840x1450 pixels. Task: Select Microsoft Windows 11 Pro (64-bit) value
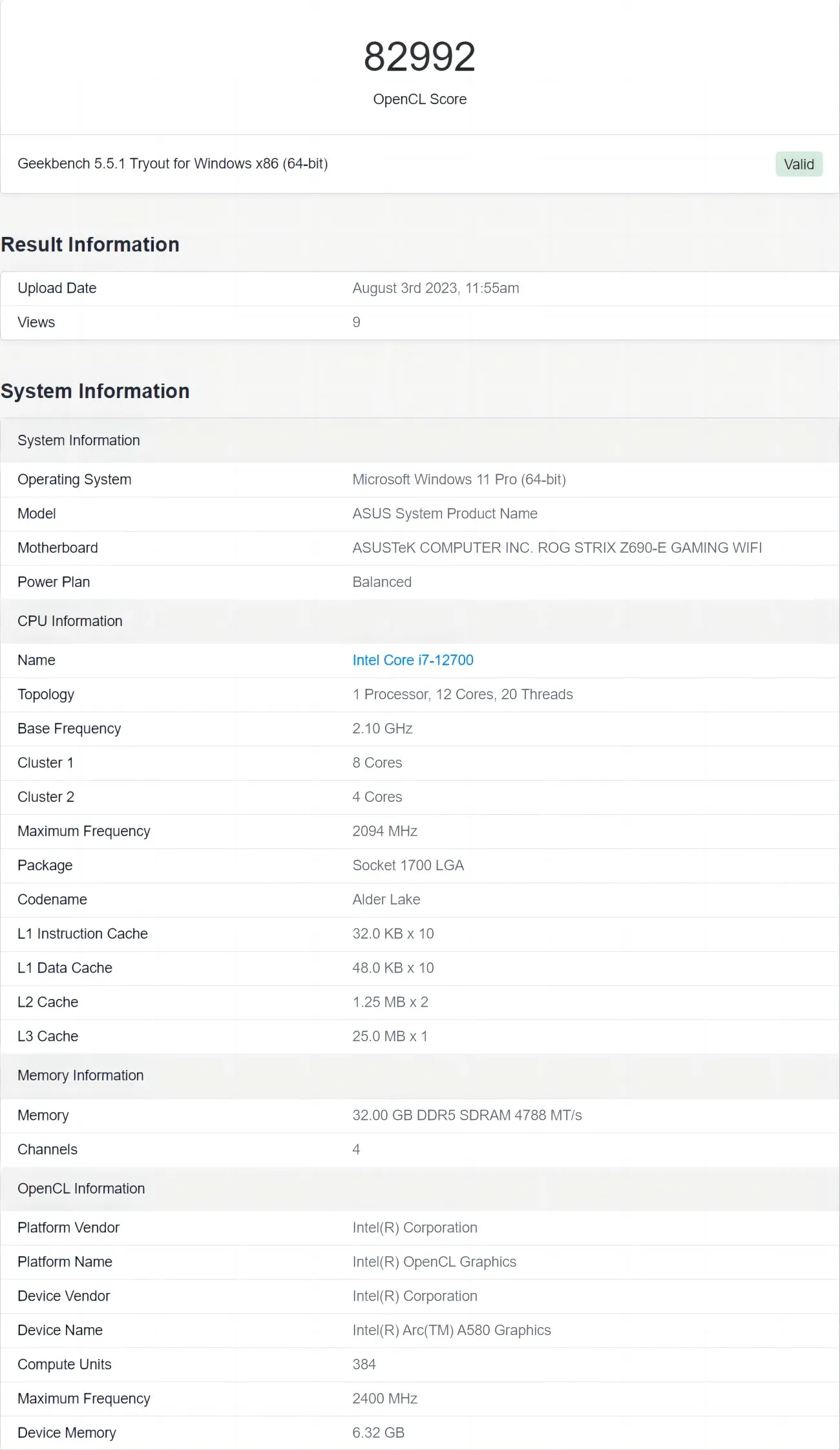coord(459,479)
